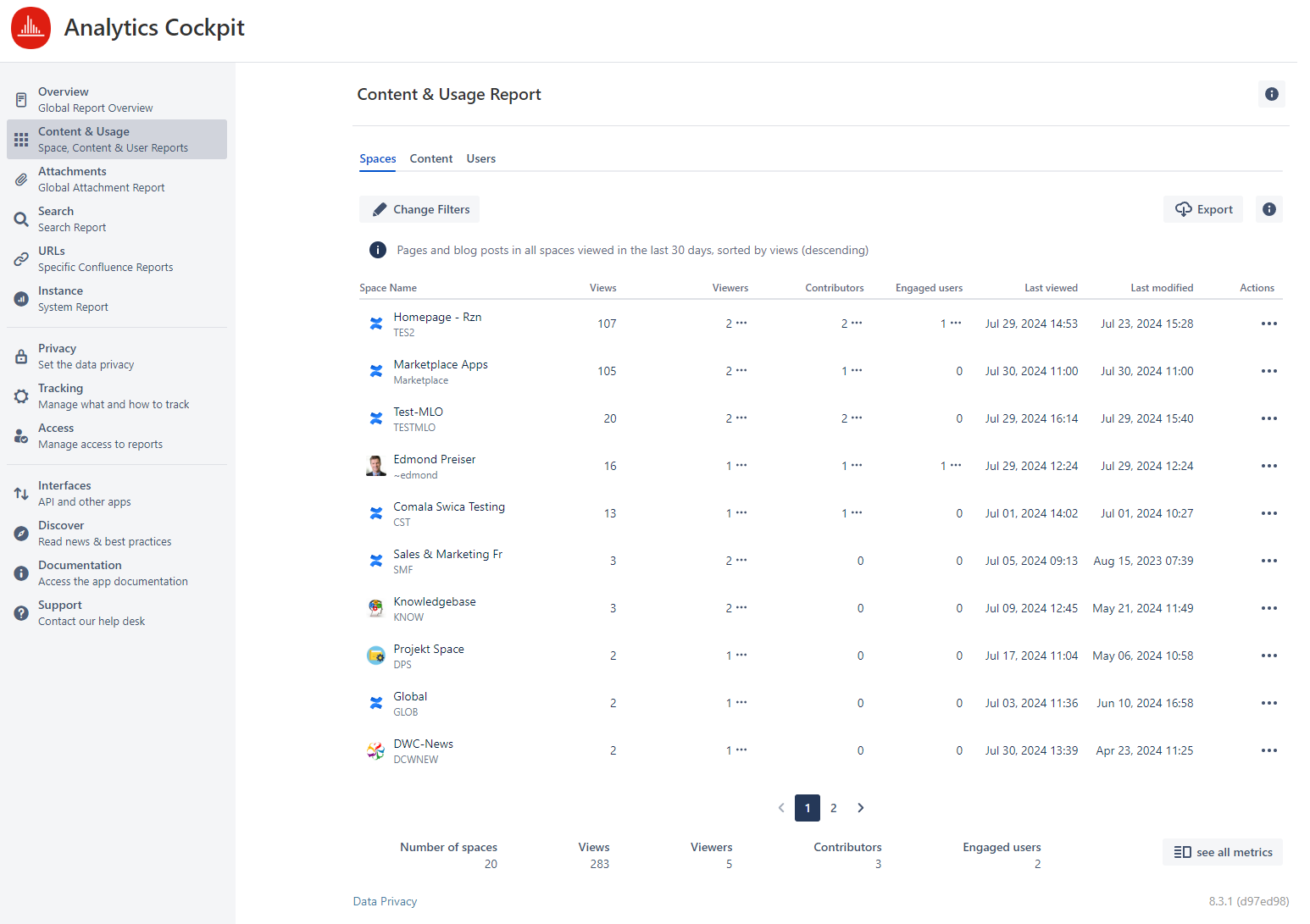Go to page 2 of results
The height and width of the screenshot is (924, 1310).
pos(834,808)
